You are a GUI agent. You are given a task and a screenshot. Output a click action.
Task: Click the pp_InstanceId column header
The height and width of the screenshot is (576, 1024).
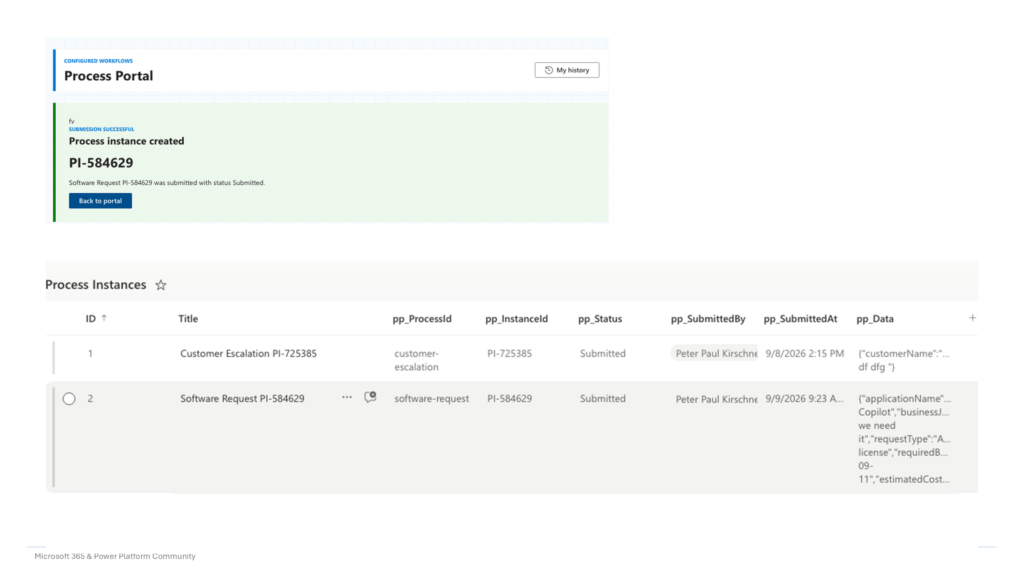pyautogui.click(x=516, y=319)
